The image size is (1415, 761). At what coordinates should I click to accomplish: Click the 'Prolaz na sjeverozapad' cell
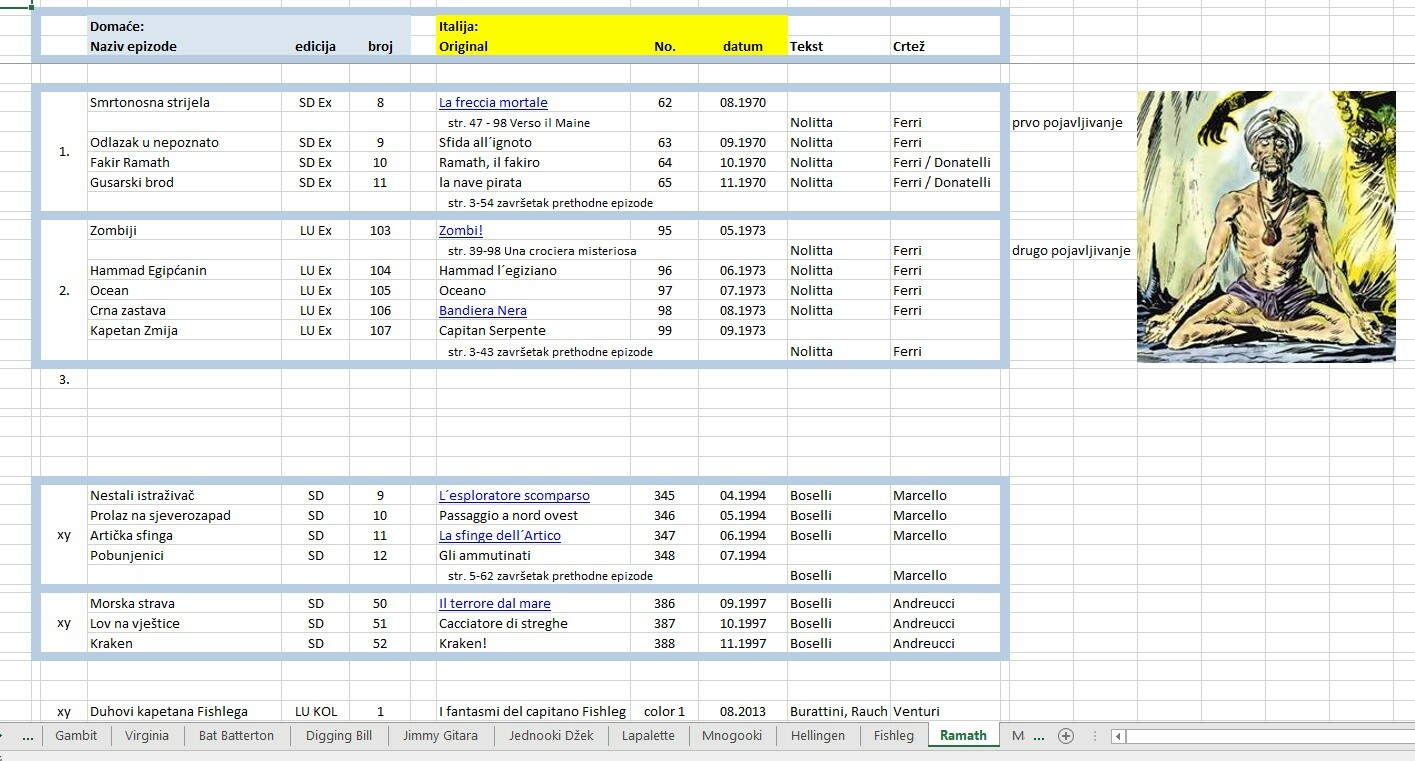click(184, 516)
